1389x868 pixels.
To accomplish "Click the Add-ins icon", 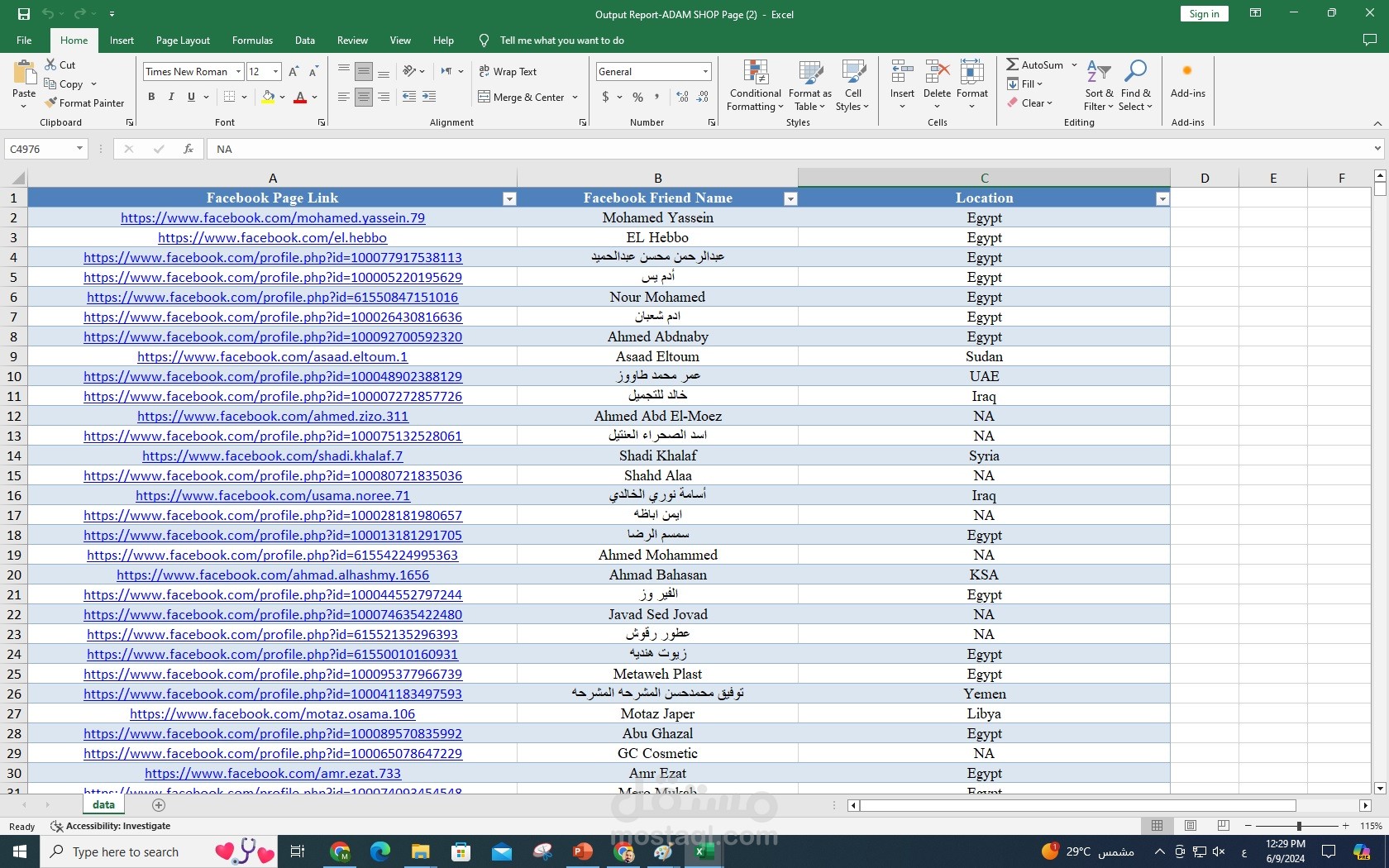I will point(1187,72).
